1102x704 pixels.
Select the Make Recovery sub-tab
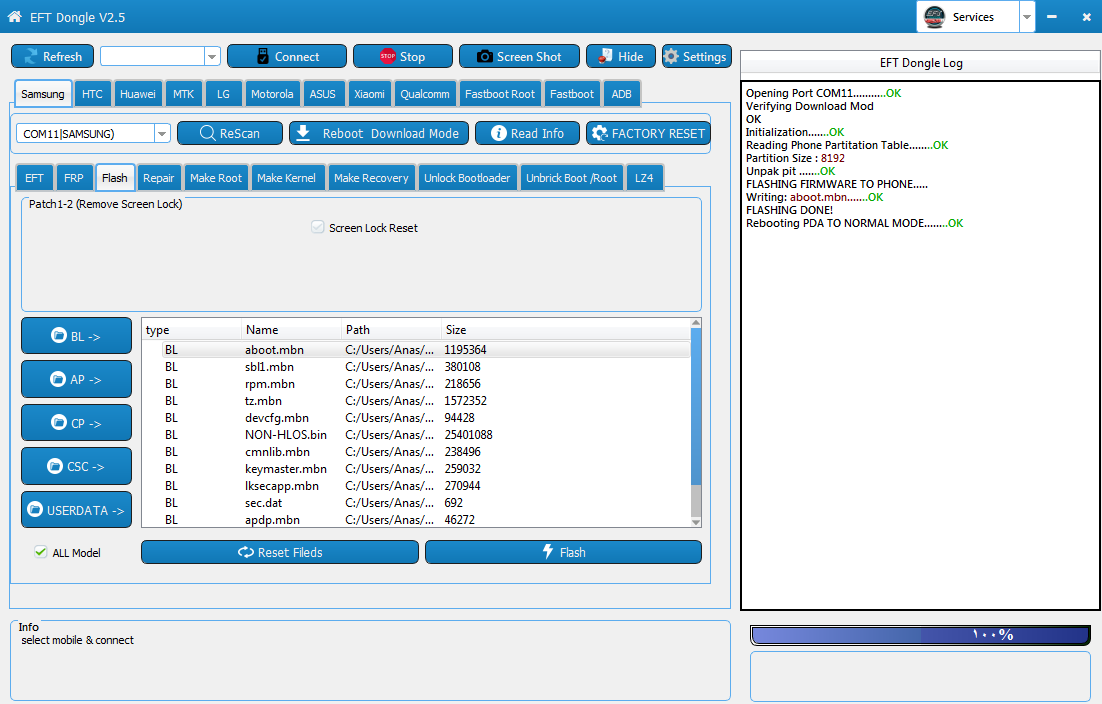tap(371, 178)
